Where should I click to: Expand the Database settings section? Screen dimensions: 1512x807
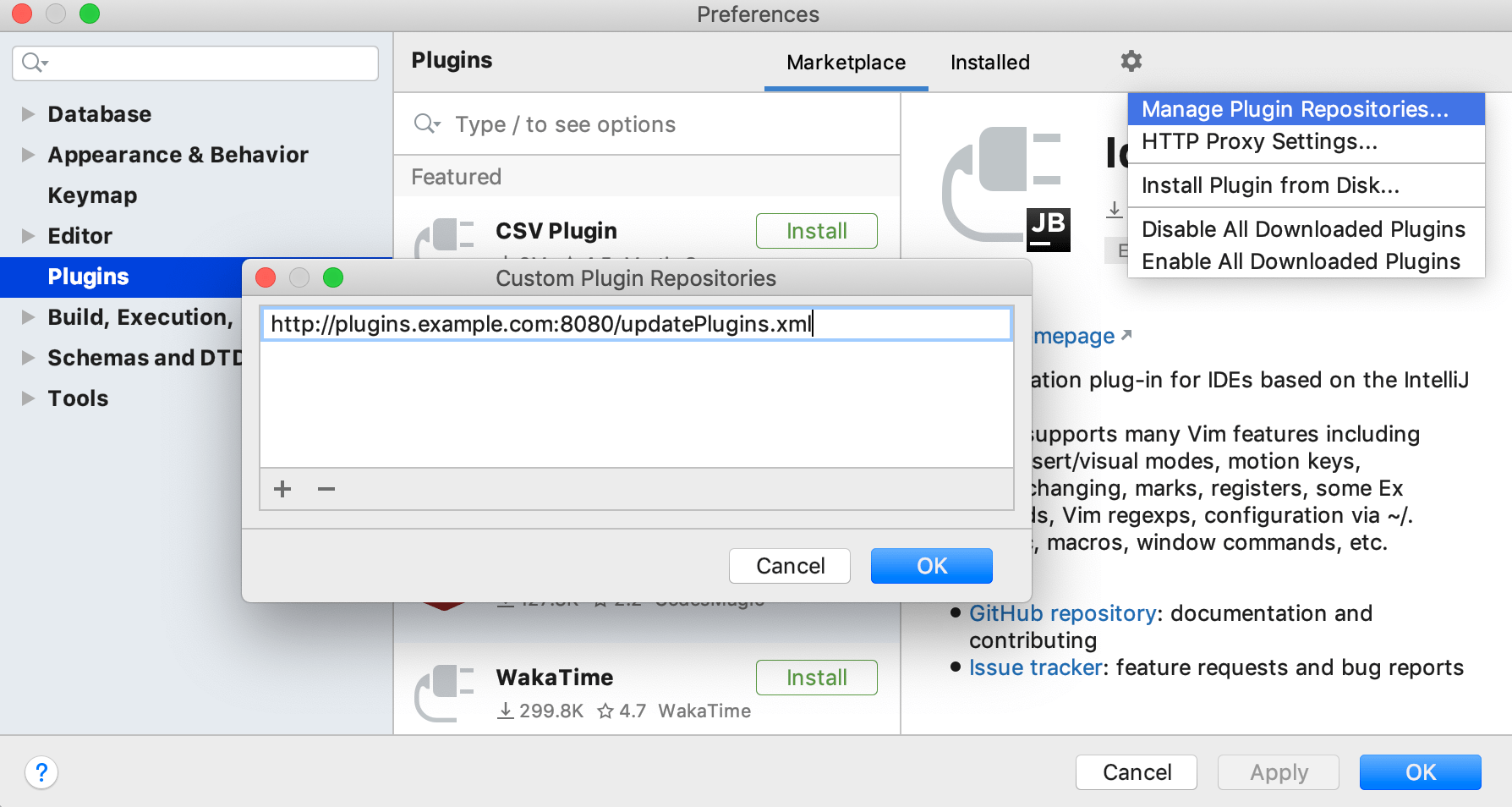pos(28,114)
